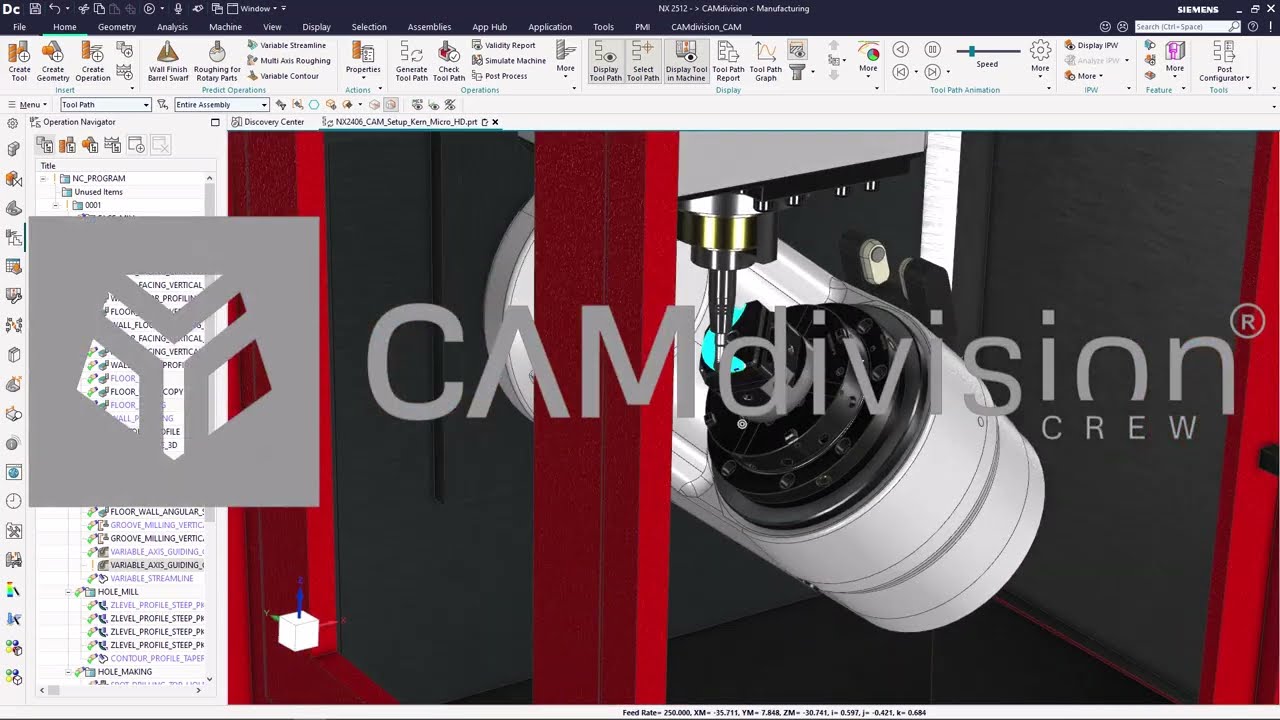
Task: Open the File menu
Action: point(19,27)
